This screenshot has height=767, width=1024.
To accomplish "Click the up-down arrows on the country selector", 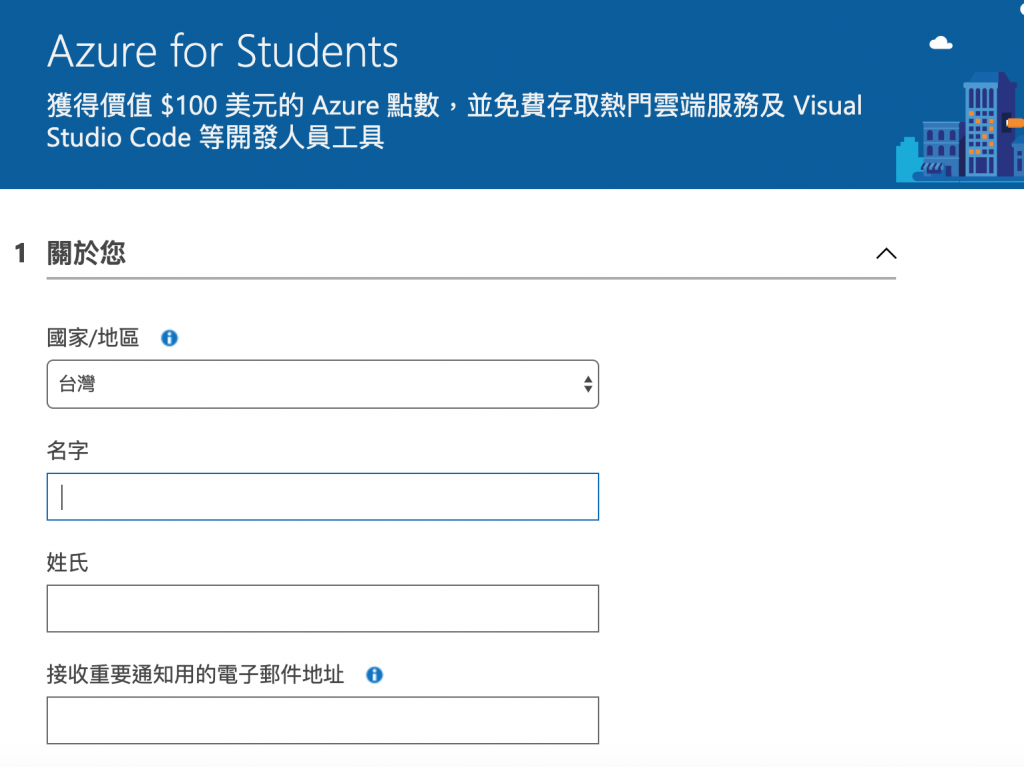I will click(587, 384).
